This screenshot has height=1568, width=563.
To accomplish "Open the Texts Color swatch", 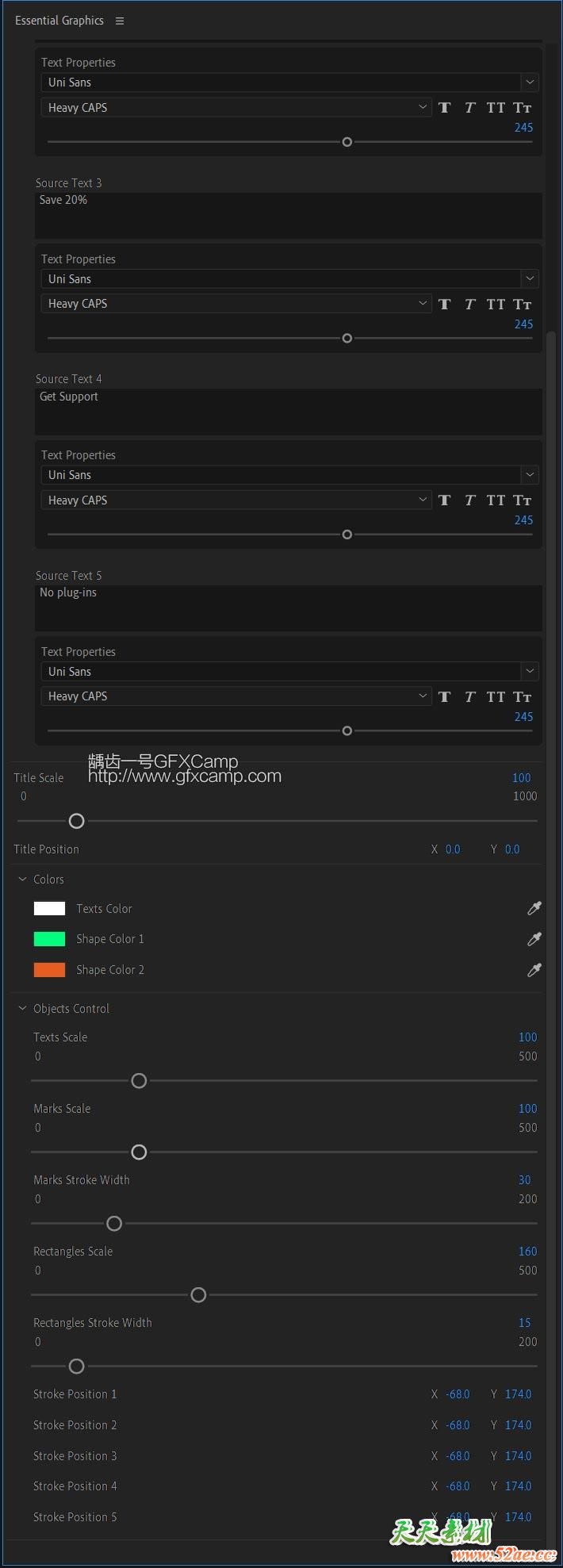I will (49, 908).
